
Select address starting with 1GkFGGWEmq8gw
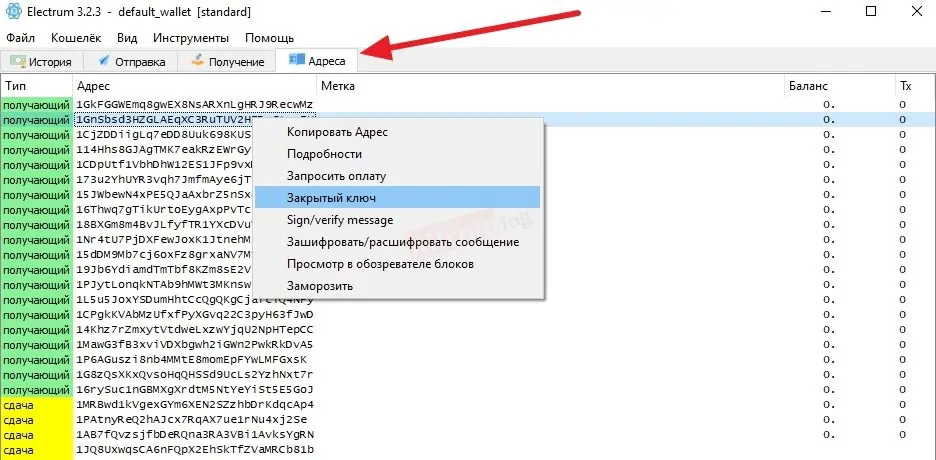(195, 105)
